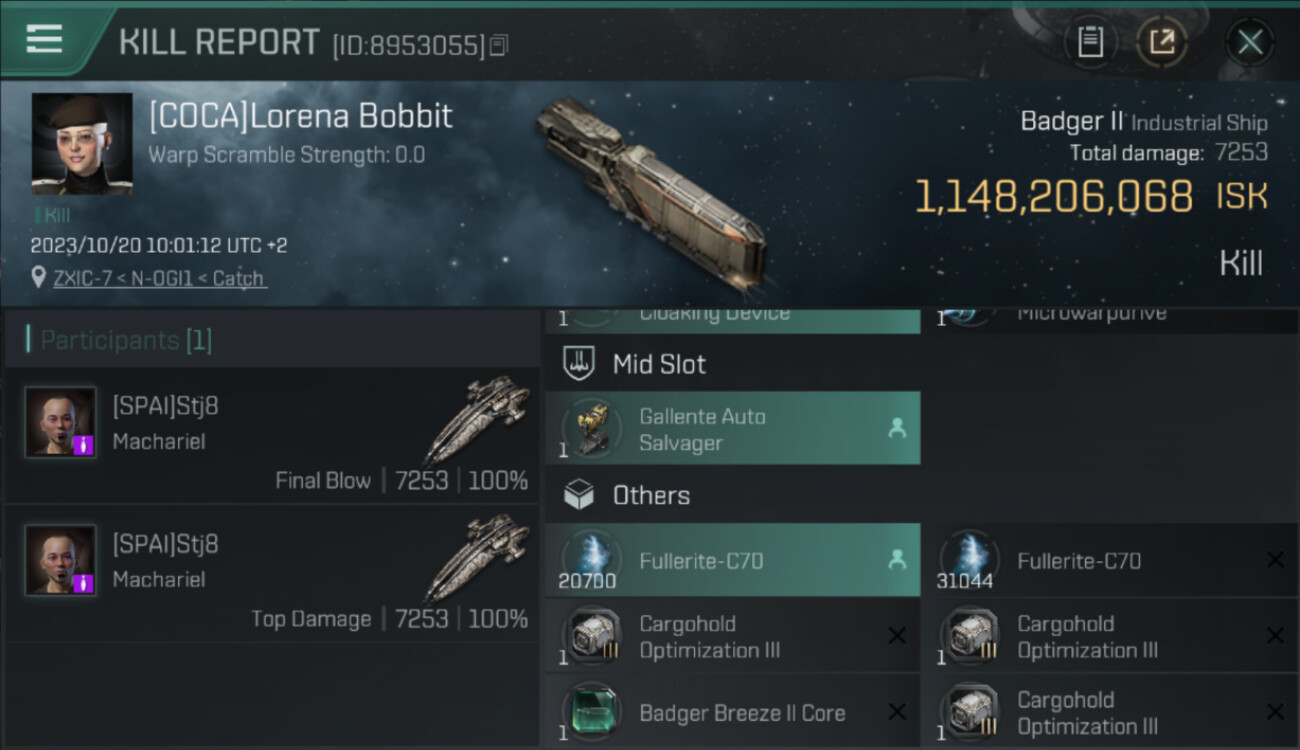The width and height of the screenshot is (1300, 750).
Task: Close the kill report window
Action: tap(1250, 42)
